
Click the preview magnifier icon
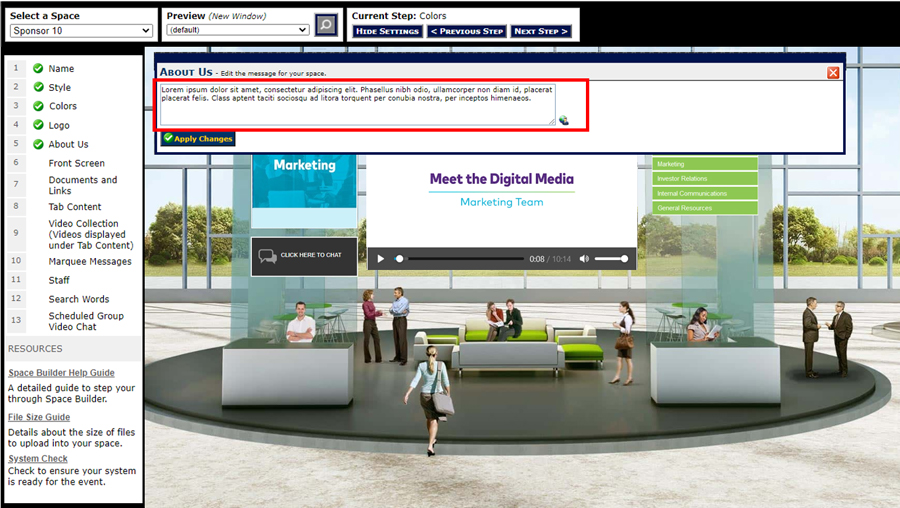pyautogui.click(x=326, y=25)
